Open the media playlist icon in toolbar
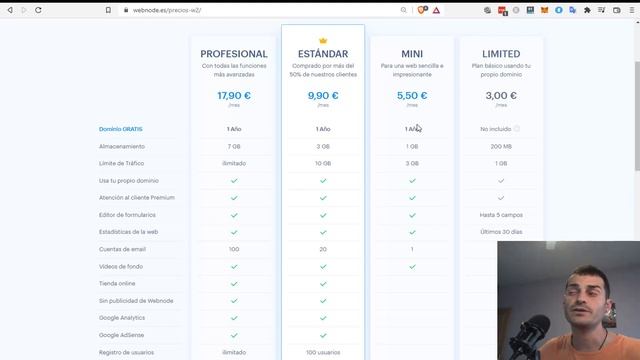640x360 pixels. pyautogui.click(x=602, y=10)
